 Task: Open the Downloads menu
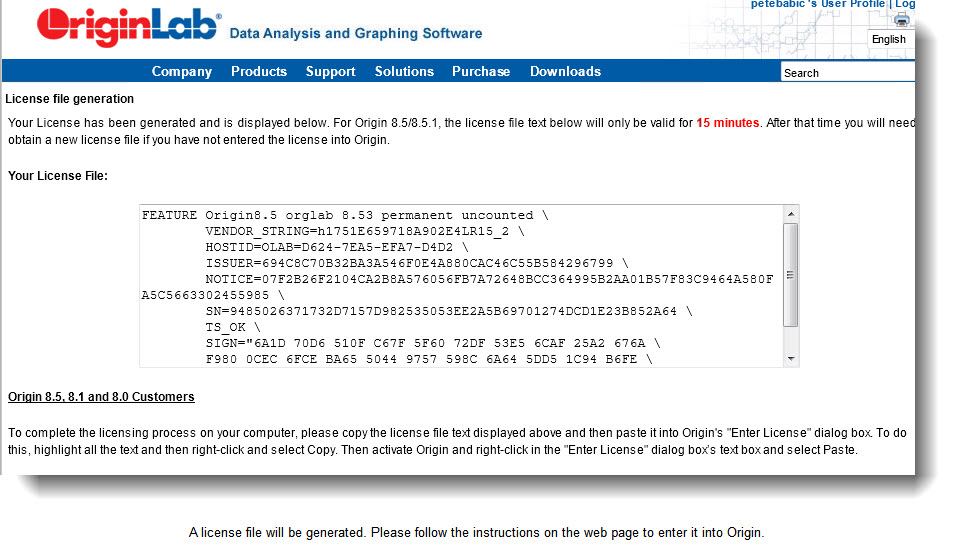coord(565,71)
